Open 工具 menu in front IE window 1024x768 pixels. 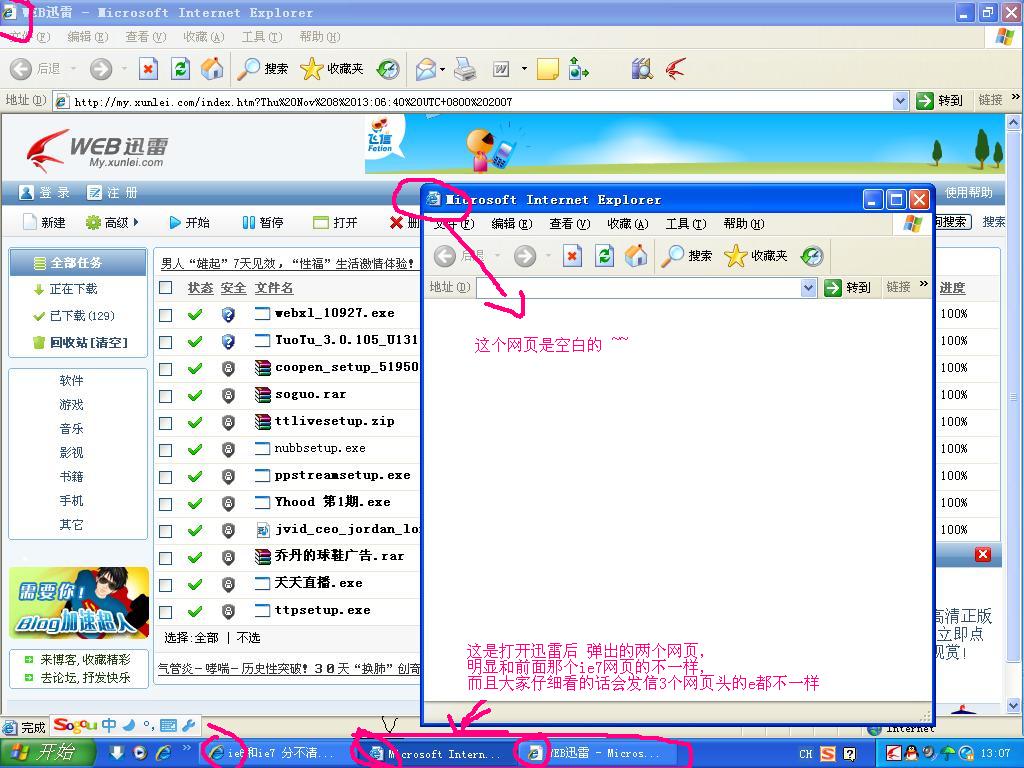click(x=686, y=224)
